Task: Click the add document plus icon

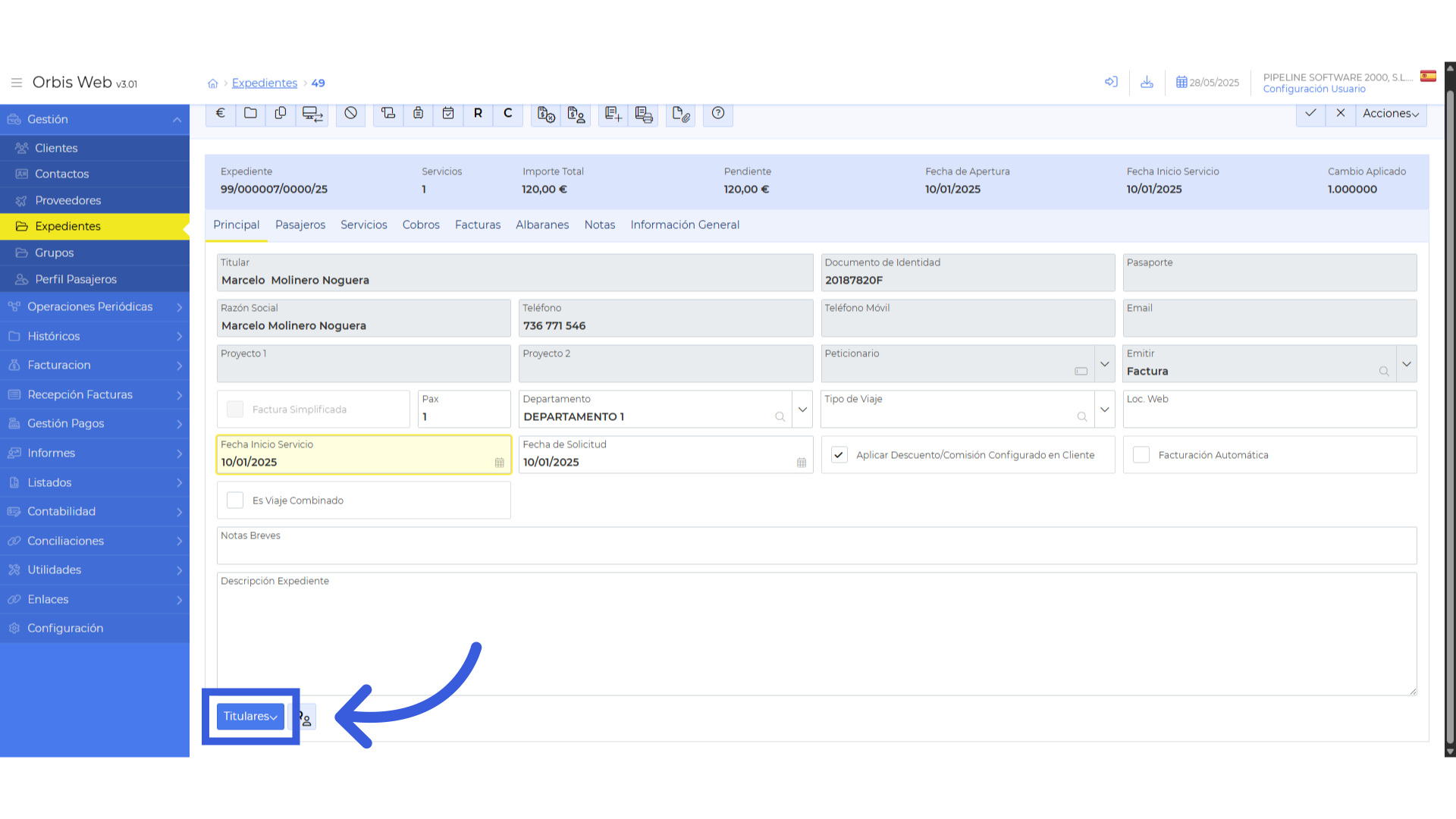Action: coord(613,114)
